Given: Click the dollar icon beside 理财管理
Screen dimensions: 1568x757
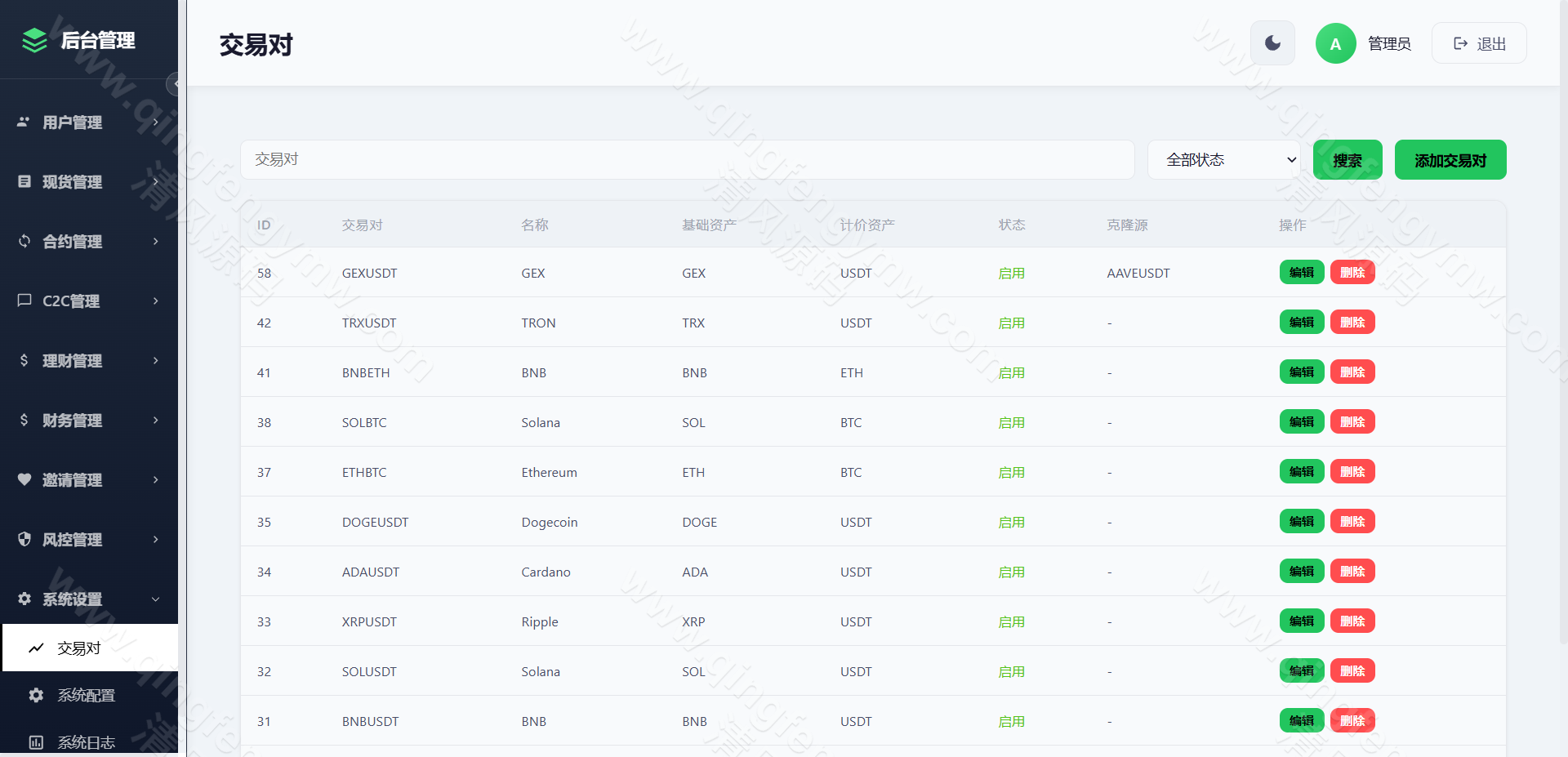Looking at the screenshot, I should tap(24, 360).
